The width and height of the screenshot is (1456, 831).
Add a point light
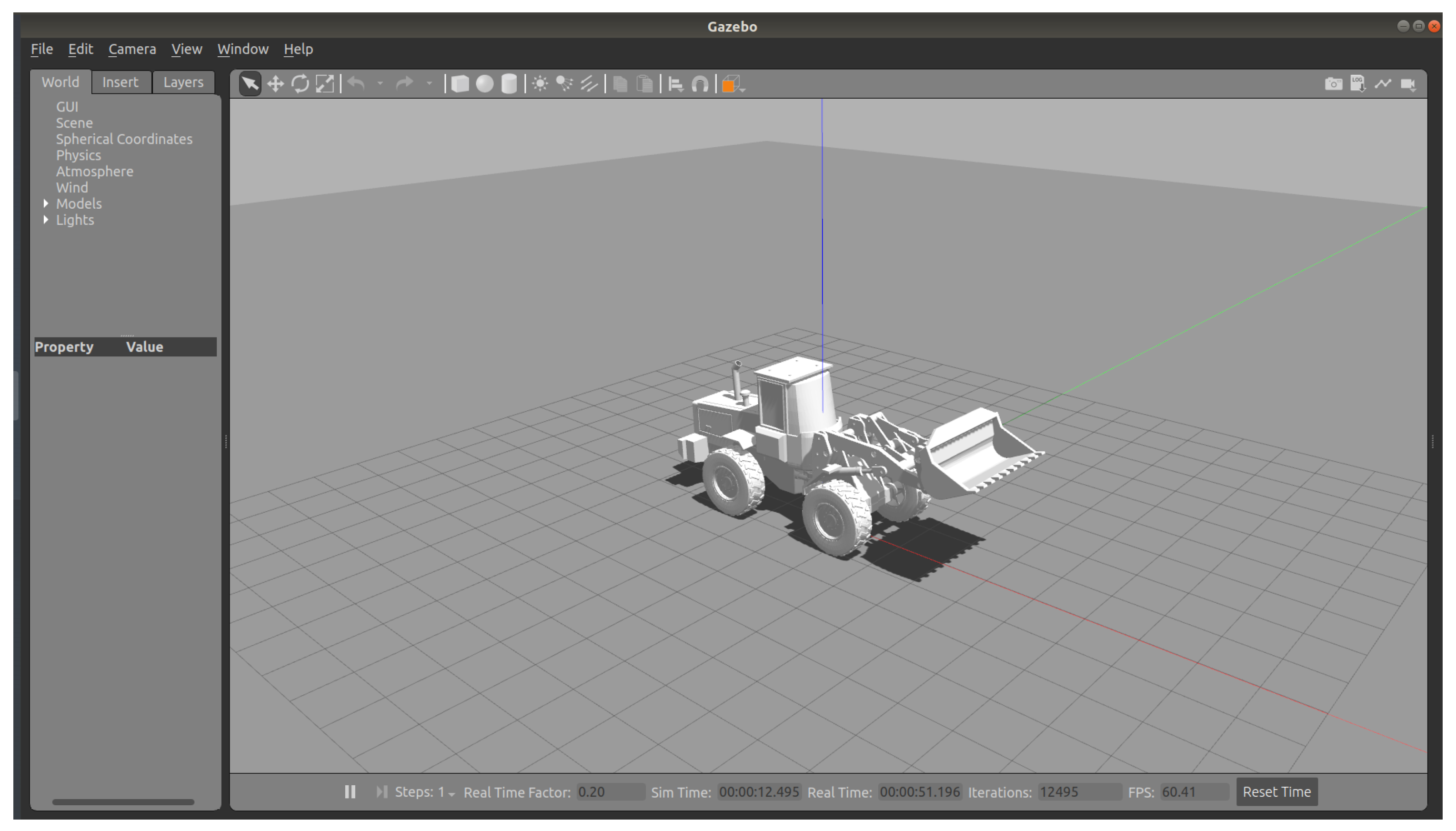pyautogui.click(x=540, y=84)
